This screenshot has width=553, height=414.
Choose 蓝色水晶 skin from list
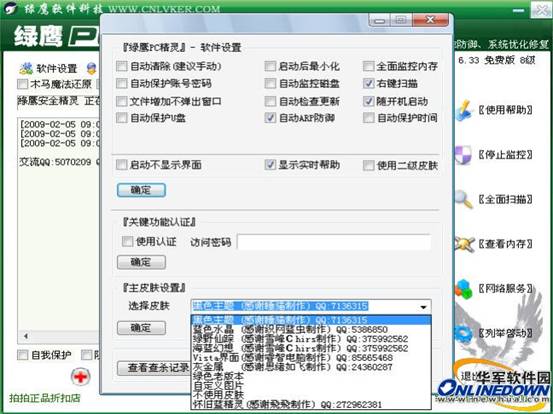point(311,329)
